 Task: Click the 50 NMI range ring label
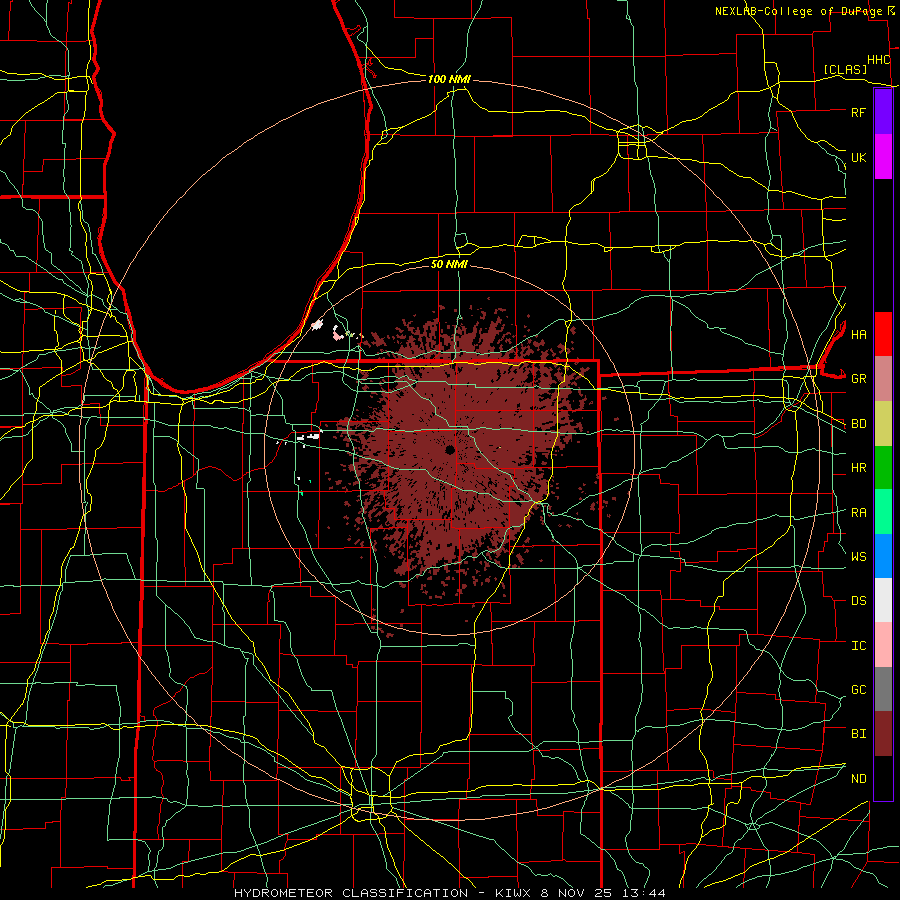pyautogui.click(x=449, y=264)
